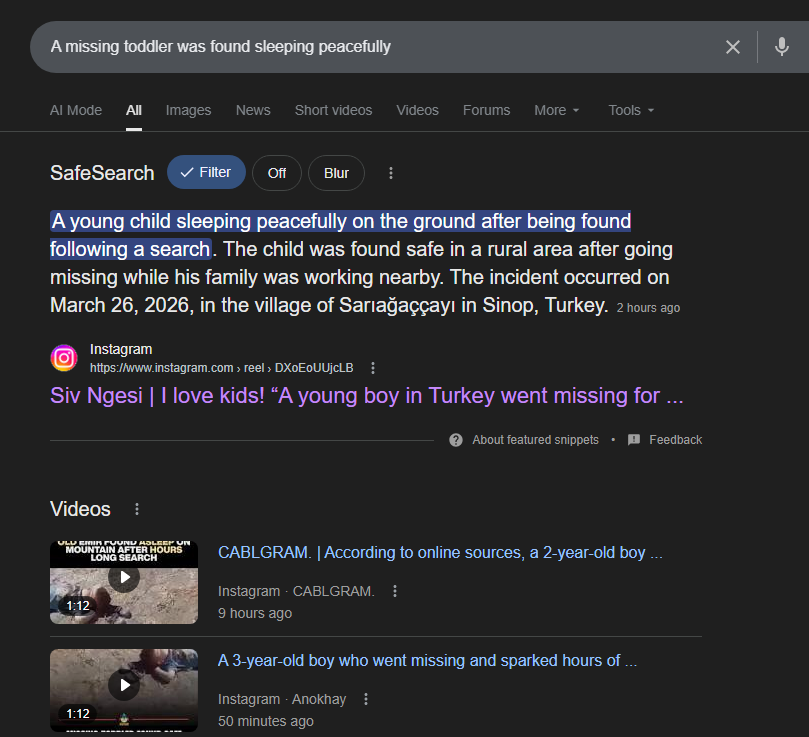The width and height of the screenshot is (809, 737).
Task: Click the Feedback flag icon
Action: pos(634,440)
